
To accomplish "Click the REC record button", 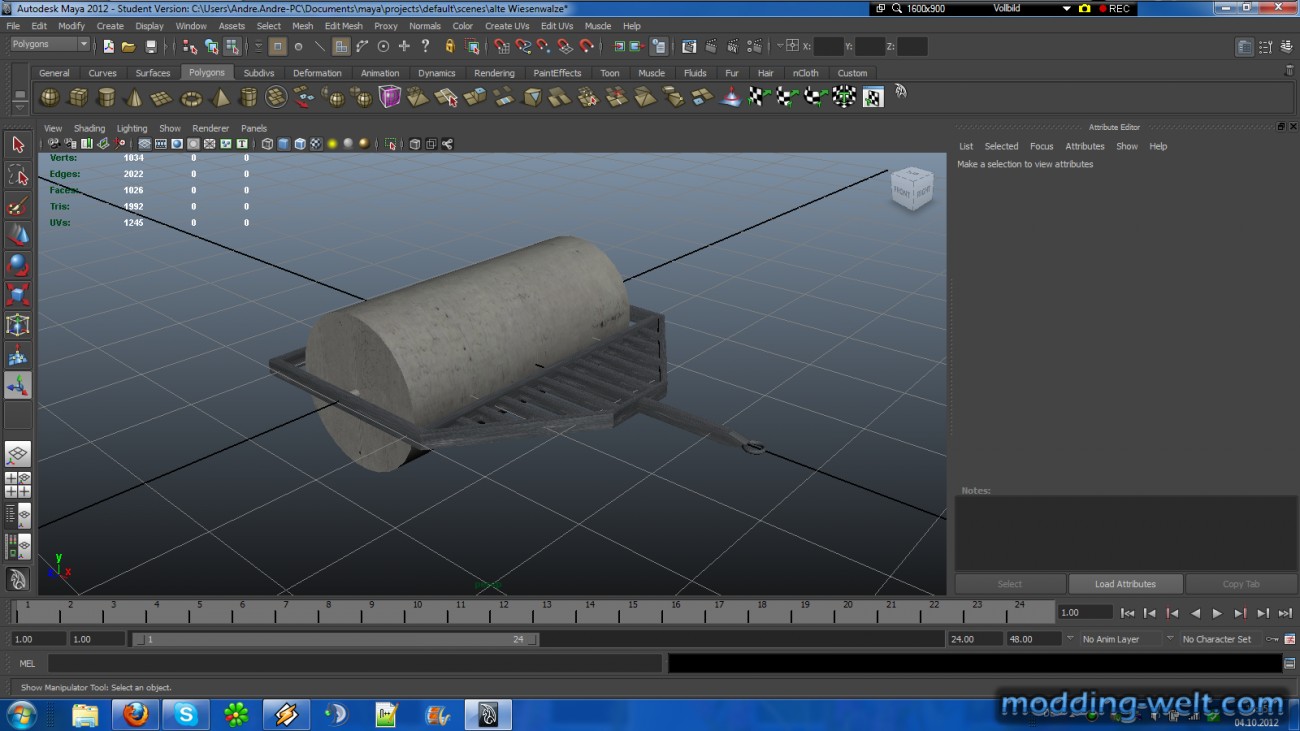I will pos(1114,8).
